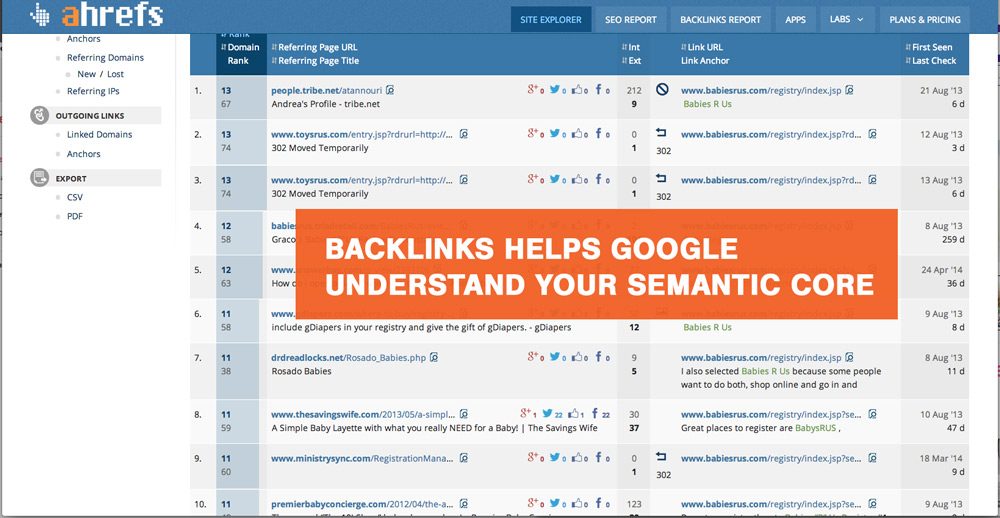1000x518 pixels.
Task: Sort by Last Check column
Action: [930, 61]
